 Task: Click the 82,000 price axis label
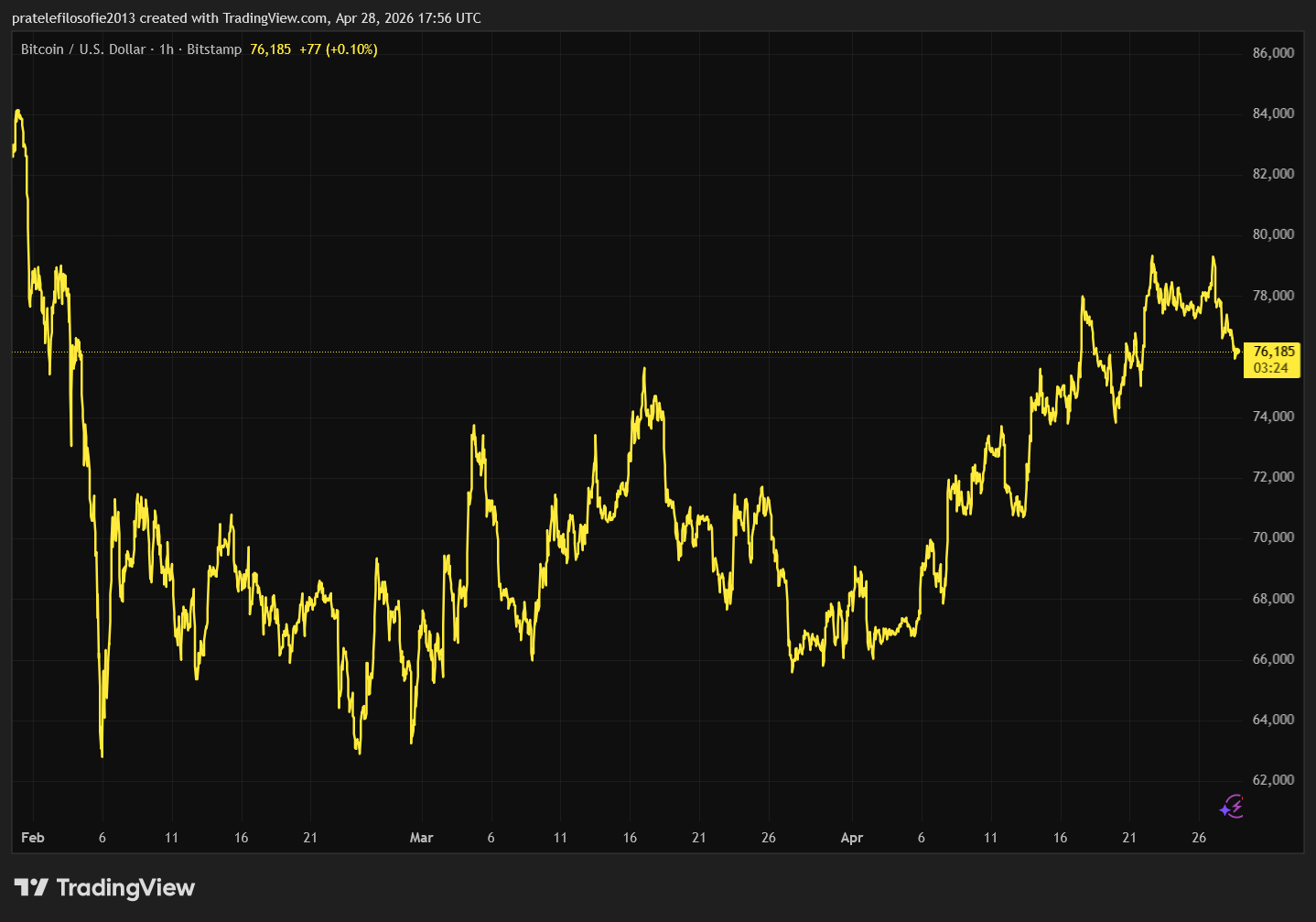coord(1273,174)
